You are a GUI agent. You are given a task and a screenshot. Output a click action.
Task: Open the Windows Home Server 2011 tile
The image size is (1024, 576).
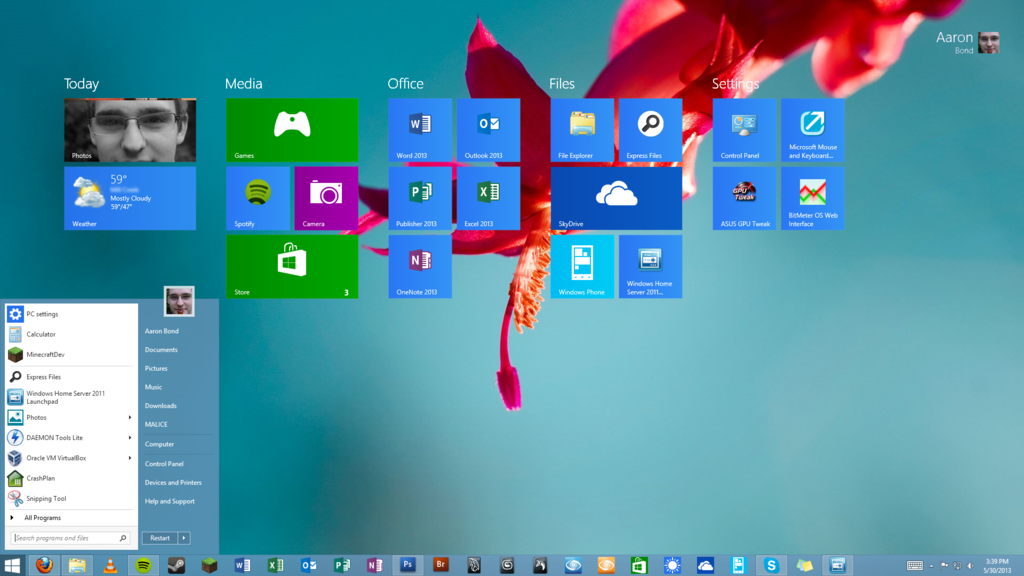[650, 266]
